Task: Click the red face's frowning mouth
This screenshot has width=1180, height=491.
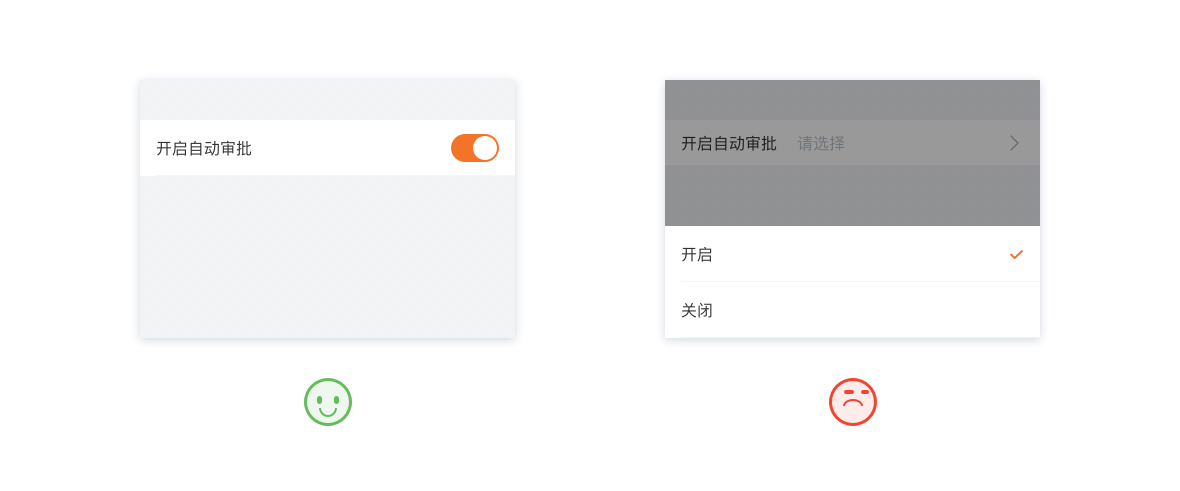Action: tap(853, 404)
